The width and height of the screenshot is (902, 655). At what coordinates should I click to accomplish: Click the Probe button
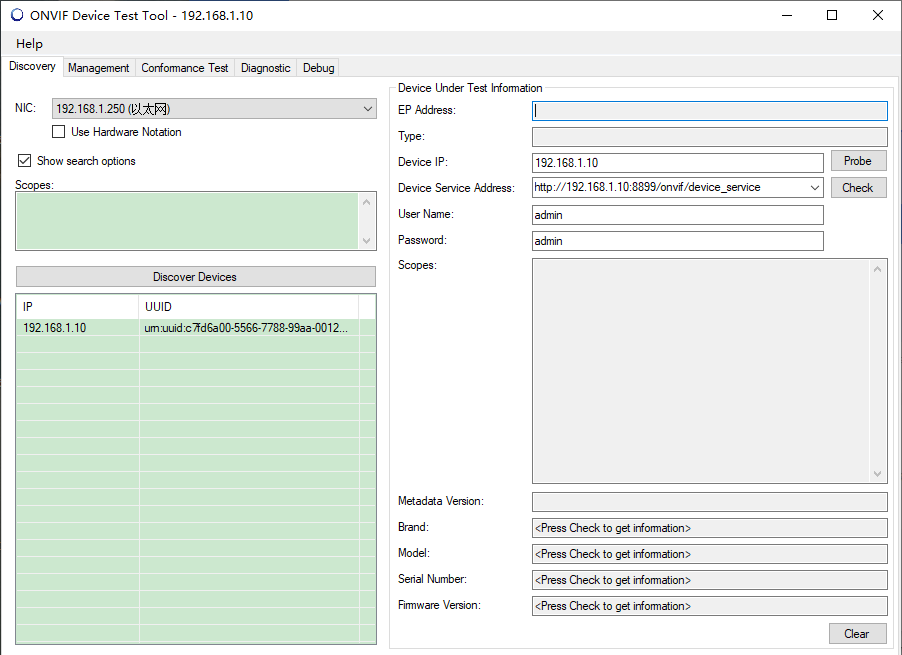coord(857,161)
